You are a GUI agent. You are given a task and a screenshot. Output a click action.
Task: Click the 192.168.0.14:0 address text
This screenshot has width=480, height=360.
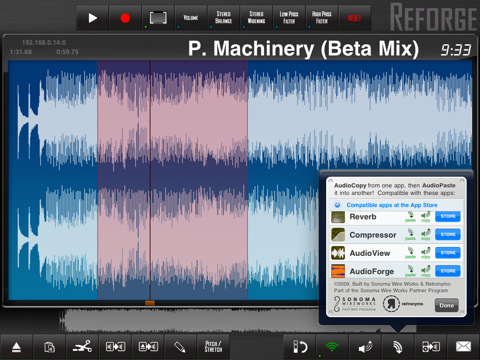[44, 43]
